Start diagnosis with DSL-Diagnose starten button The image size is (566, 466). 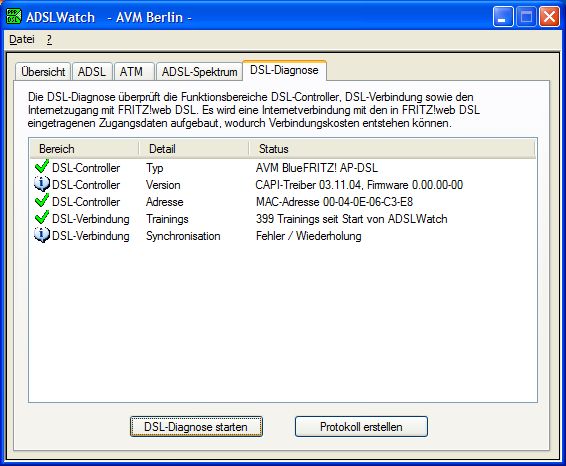coord(196,427)
